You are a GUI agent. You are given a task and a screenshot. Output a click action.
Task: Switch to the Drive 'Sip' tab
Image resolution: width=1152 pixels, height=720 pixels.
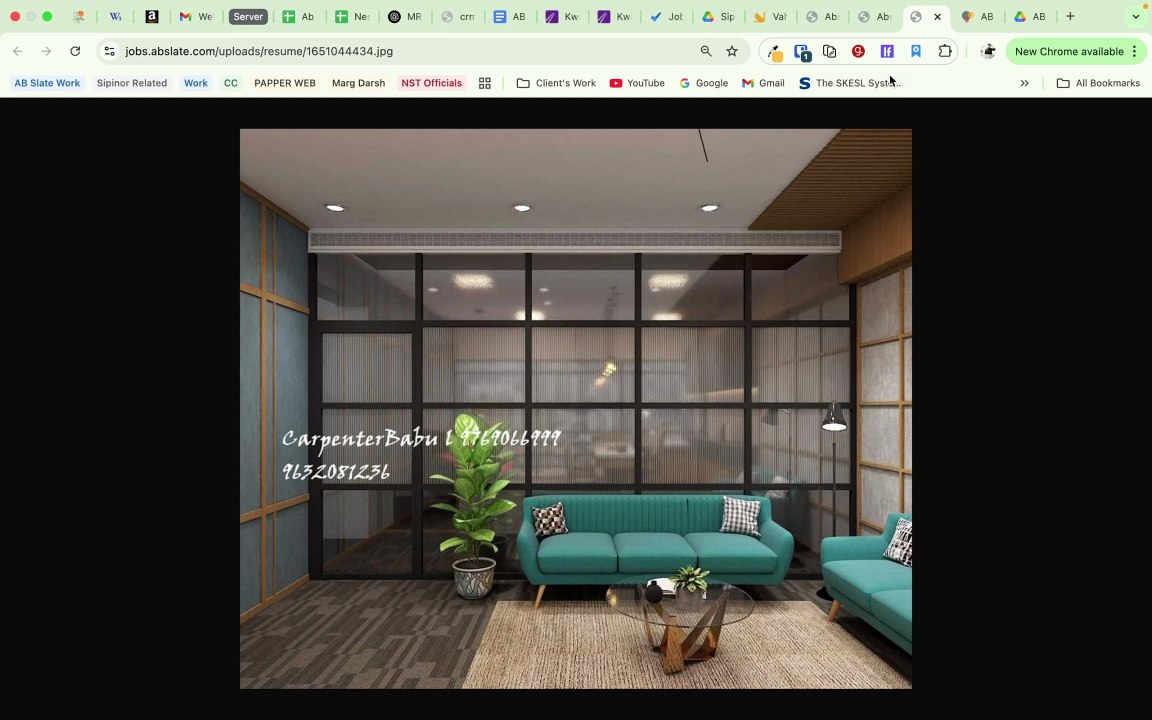tap(719, 16)
